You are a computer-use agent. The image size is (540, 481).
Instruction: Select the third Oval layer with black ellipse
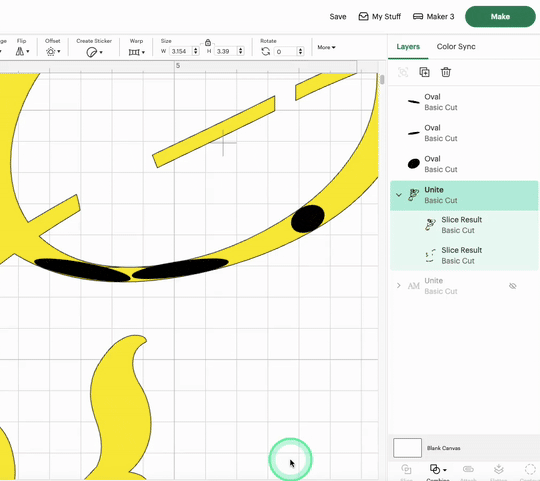point(464,164)
